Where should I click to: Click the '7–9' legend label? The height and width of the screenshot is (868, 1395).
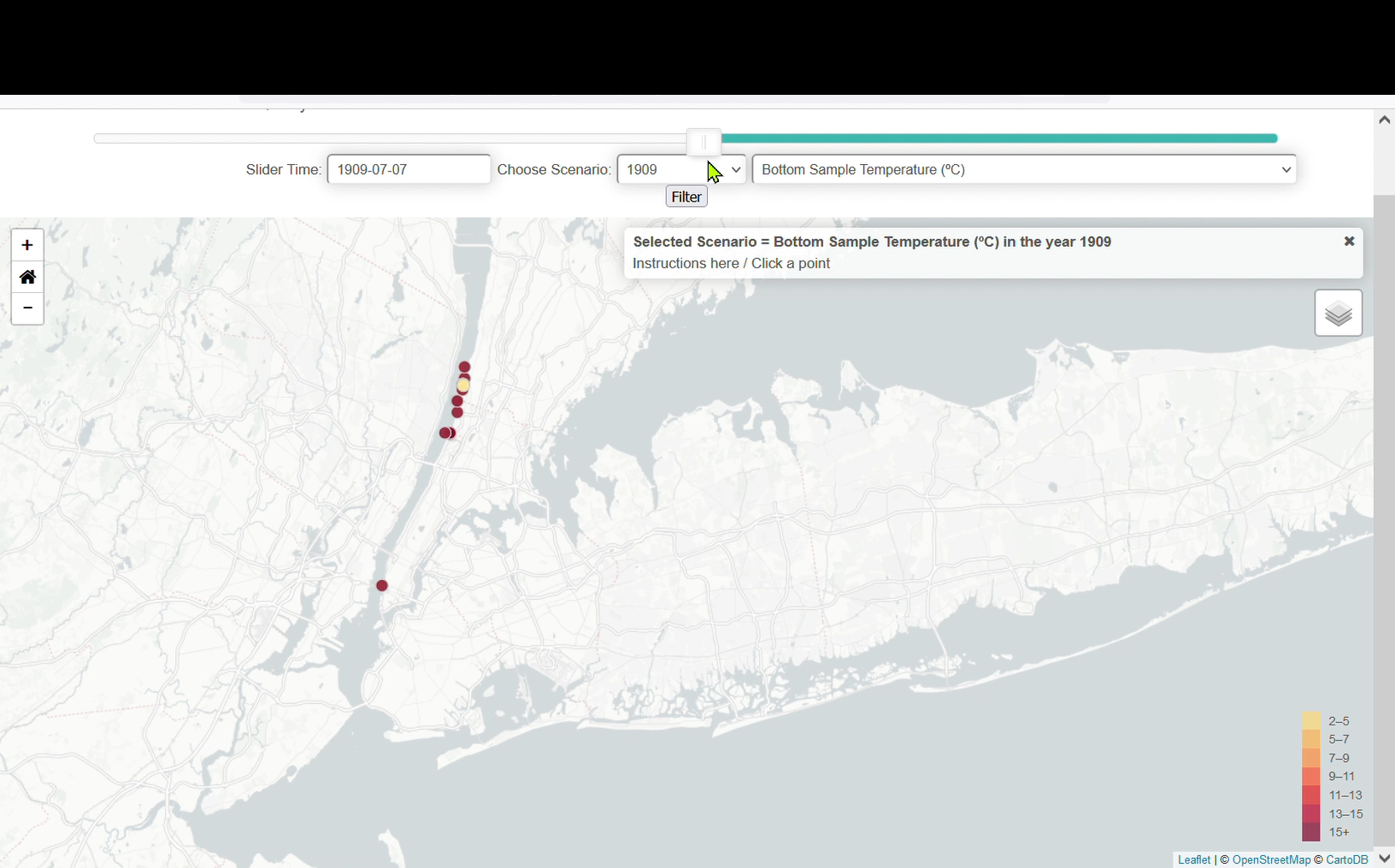[x=1339, y=758]
